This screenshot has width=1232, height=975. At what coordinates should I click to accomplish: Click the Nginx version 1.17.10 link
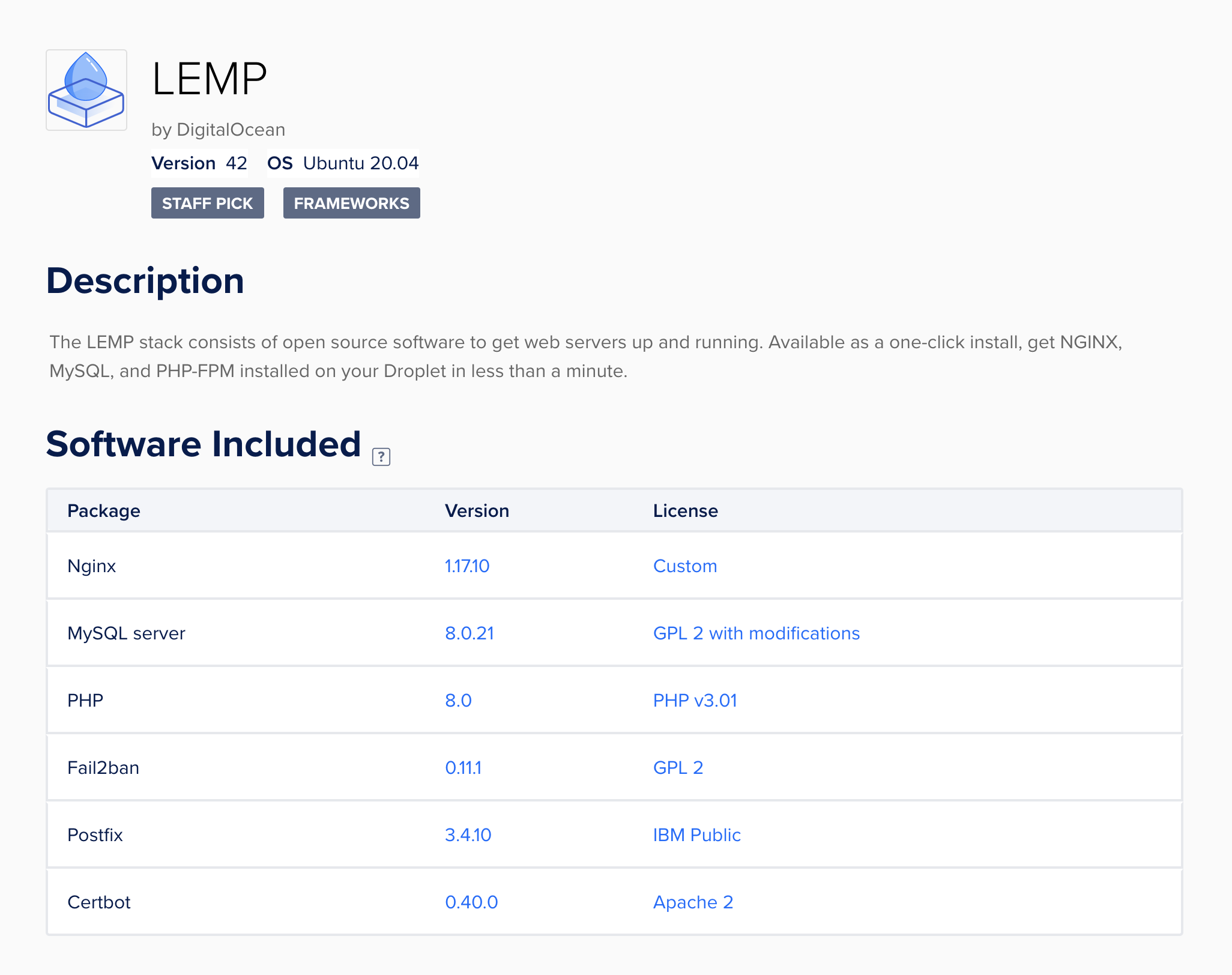[x=466, y=566]
